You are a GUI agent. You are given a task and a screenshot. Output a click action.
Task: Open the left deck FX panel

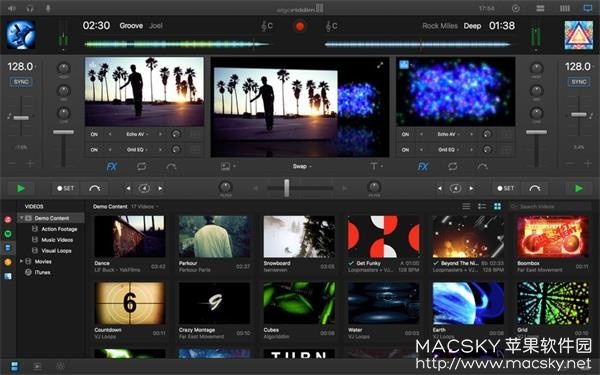pos(112,166)
